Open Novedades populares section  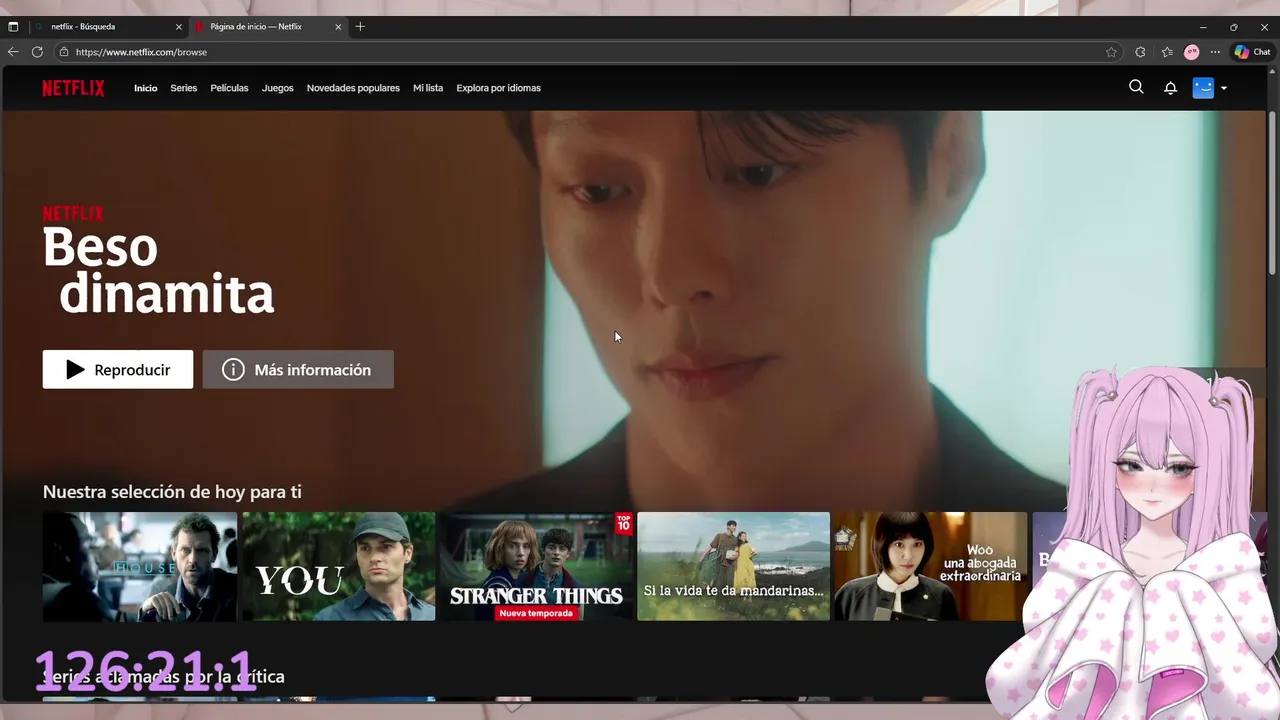pos(353,88)
